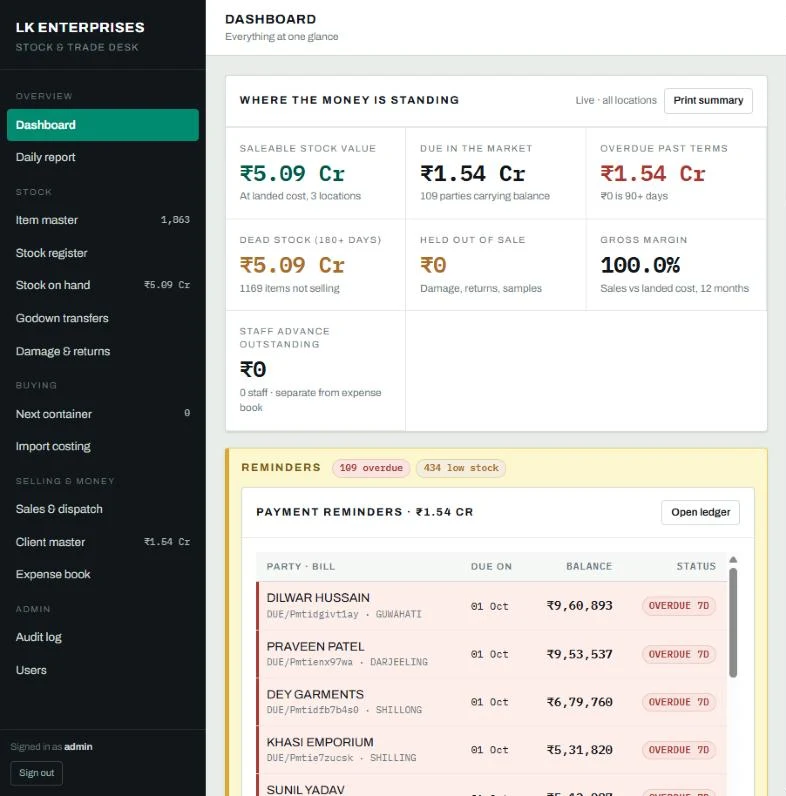Click the Due in the Market ₹1.54 Cr figure

coord(472,174)
